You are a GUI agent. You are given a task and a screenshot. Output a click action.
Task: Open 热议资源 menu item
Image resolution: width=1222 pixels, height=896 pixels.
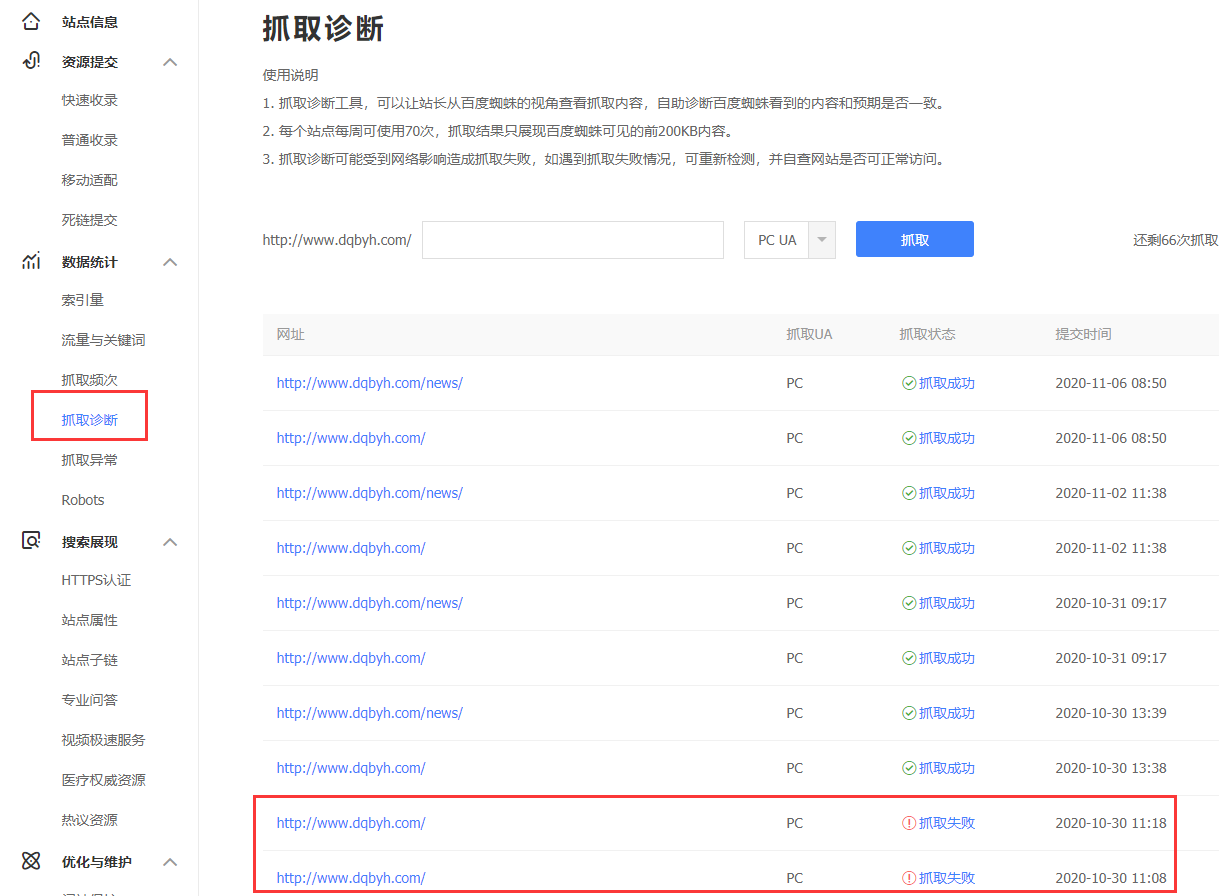tap(90, 820)
